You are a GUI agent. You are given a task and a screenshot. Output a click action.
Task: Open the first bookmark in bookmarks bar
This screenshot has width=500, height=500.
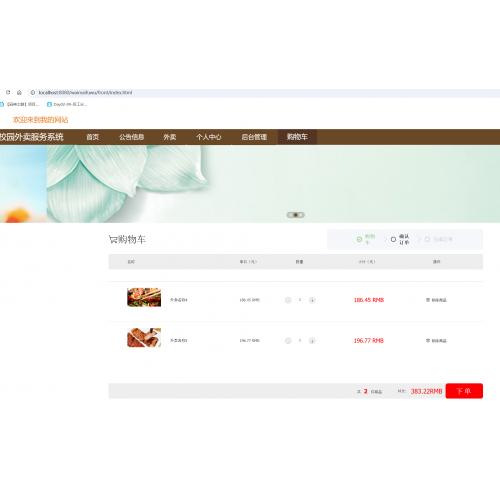19,104
